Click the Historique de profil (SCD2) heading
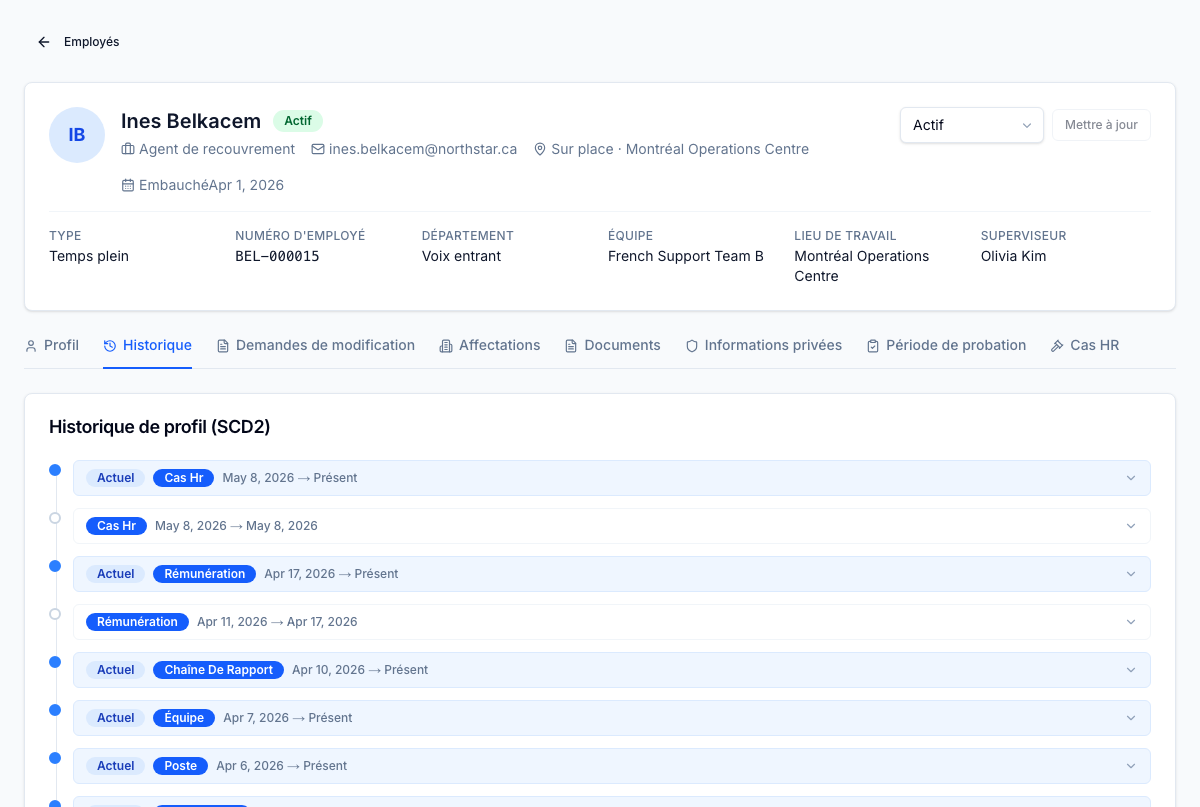1200x807 pixels. pos(160,427)
